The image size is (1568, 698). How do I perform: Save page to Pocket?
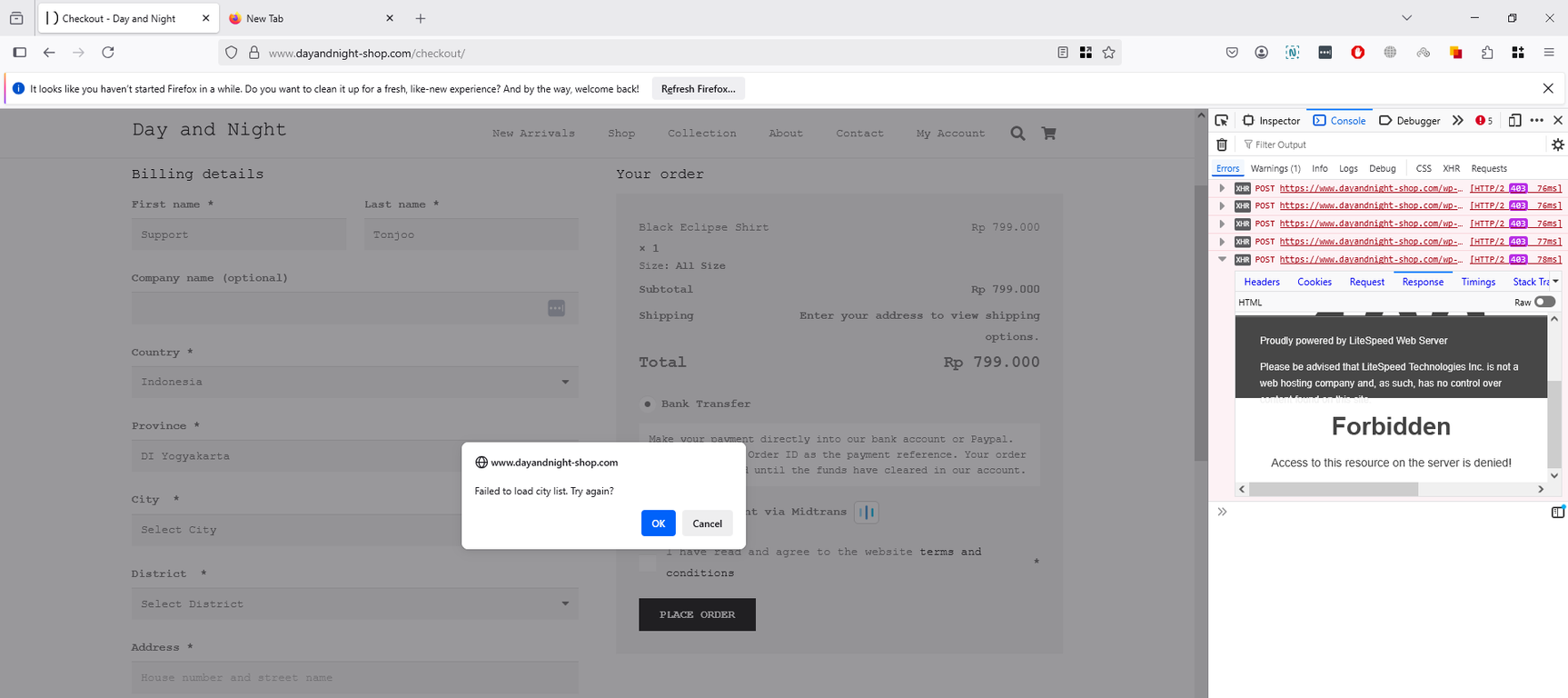pyautogui.click(x=1232, y=53)
